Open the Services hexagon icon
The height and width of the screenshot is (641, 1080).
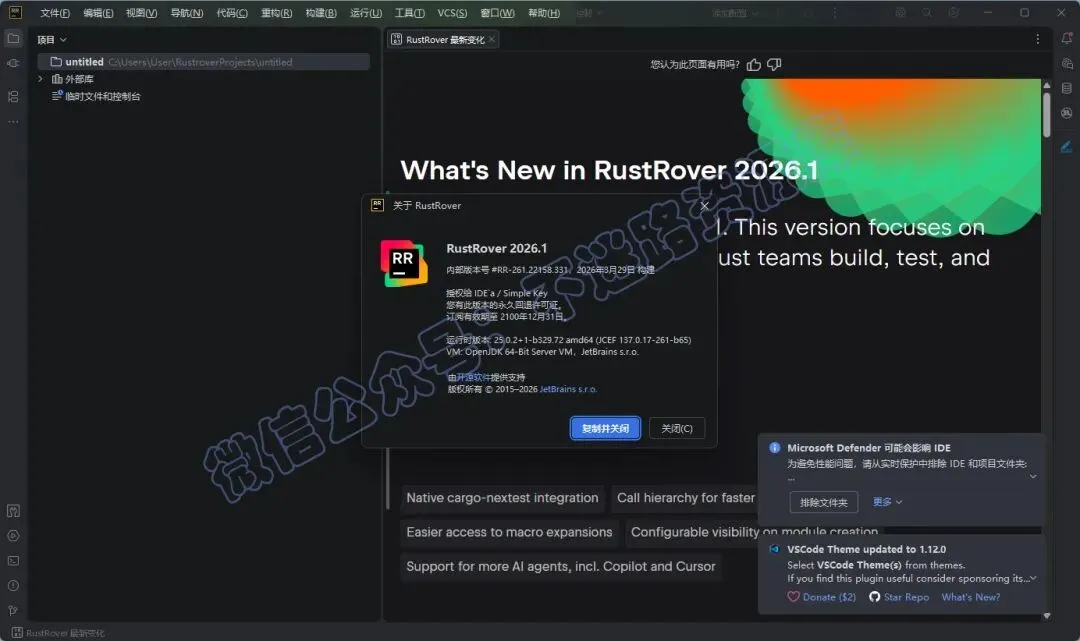[13, 536]
